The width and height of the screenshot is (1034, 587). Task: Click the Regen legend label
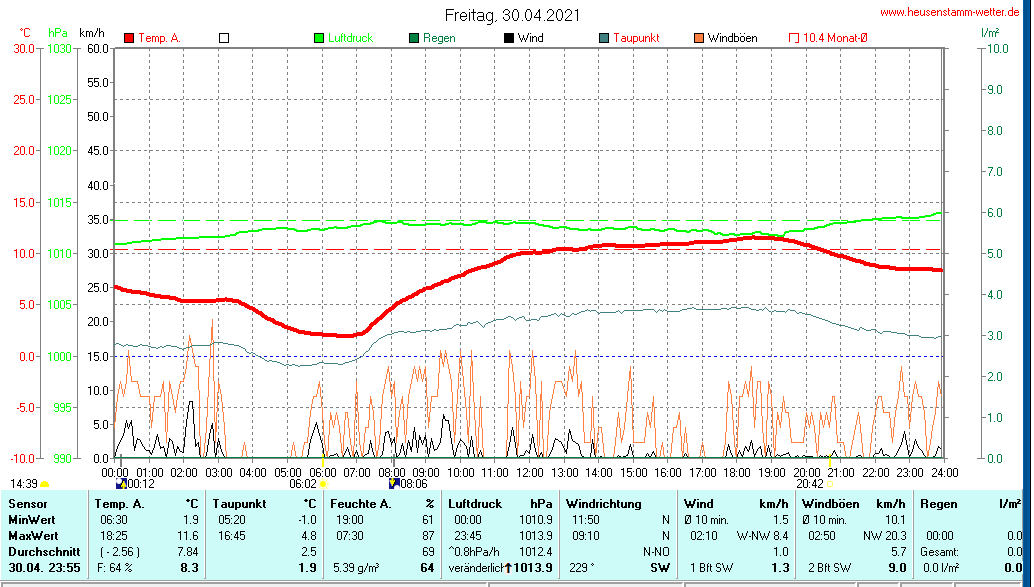(x=439, y=38)
